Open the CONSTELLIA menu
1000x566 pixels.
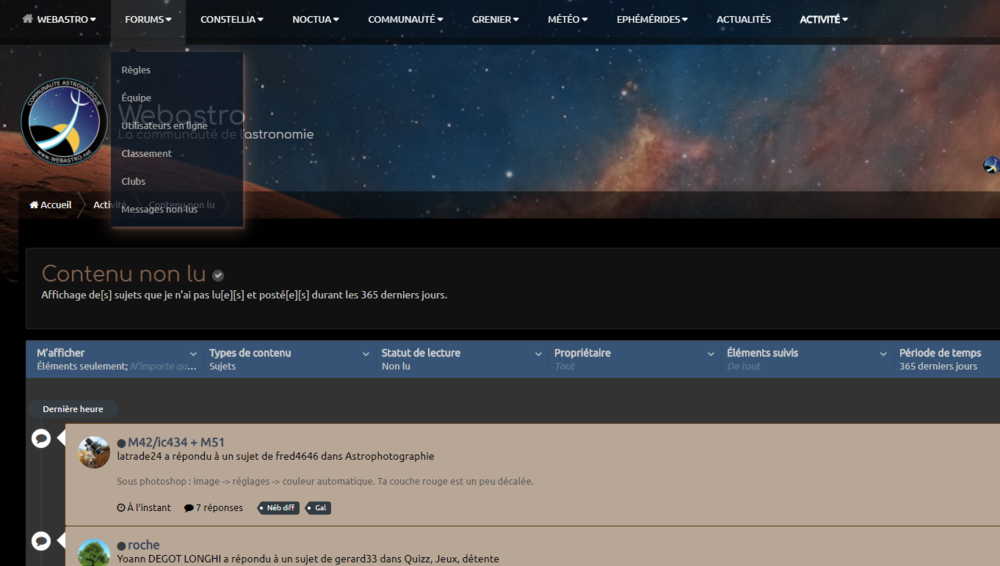pos(232,19)
